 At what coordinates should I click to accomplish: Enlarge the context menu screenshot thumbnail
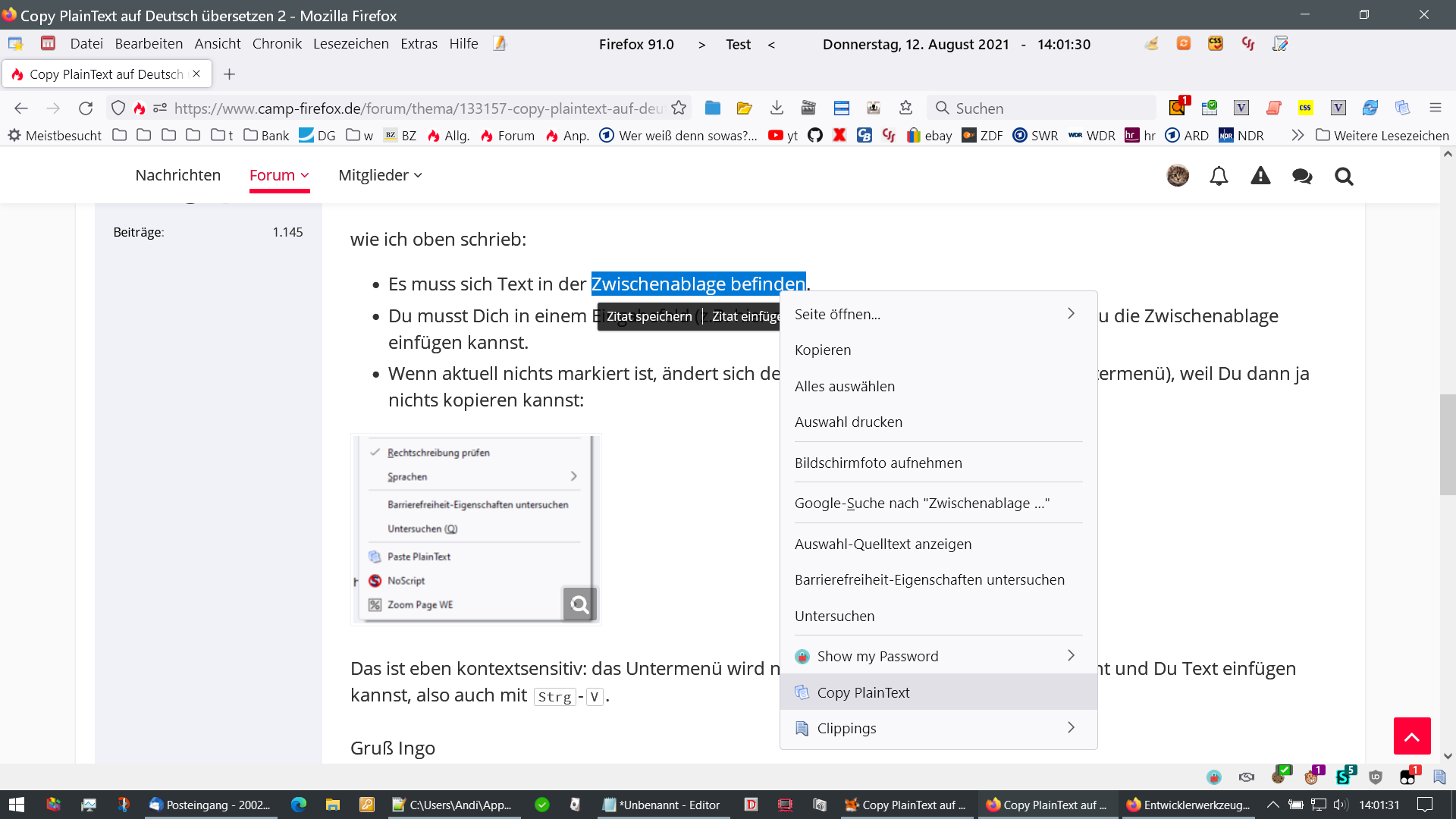click(x=579, y=604)
